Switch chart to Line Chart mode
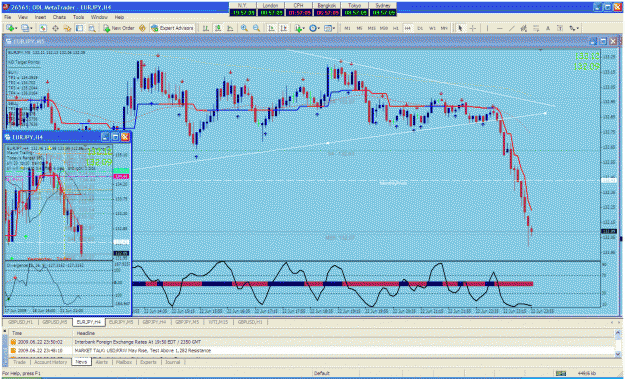 point(230,28)
